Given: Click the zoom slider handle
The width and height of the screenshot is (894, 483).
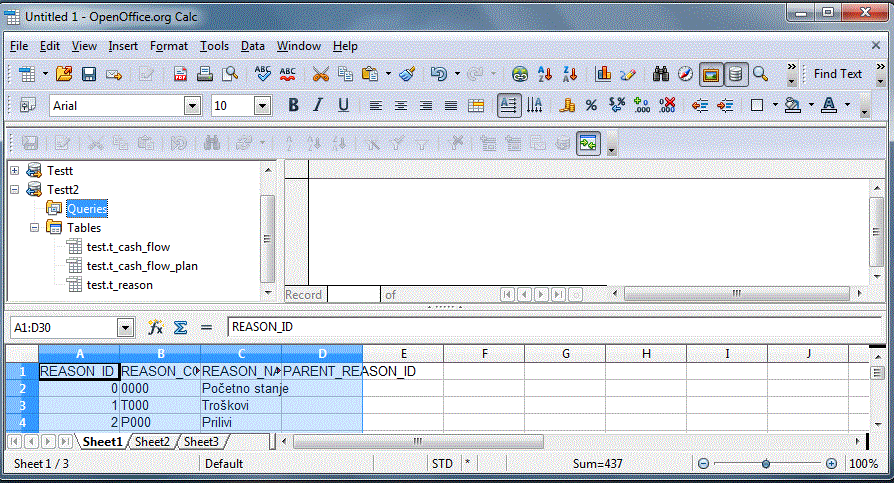Looking at the screenshot, I should click(x=766, y=464).
